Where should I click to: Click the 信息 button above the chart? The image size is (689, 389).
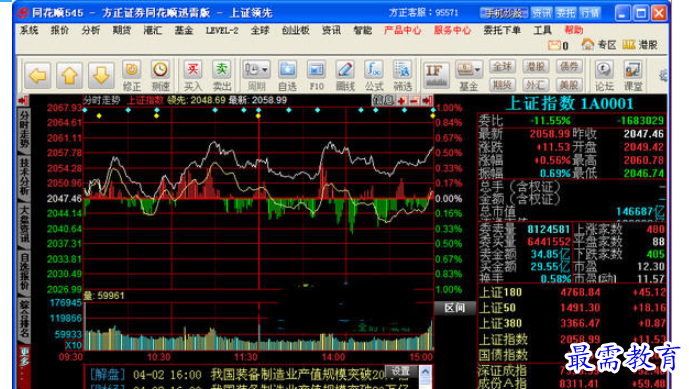(x=384, y=100)
